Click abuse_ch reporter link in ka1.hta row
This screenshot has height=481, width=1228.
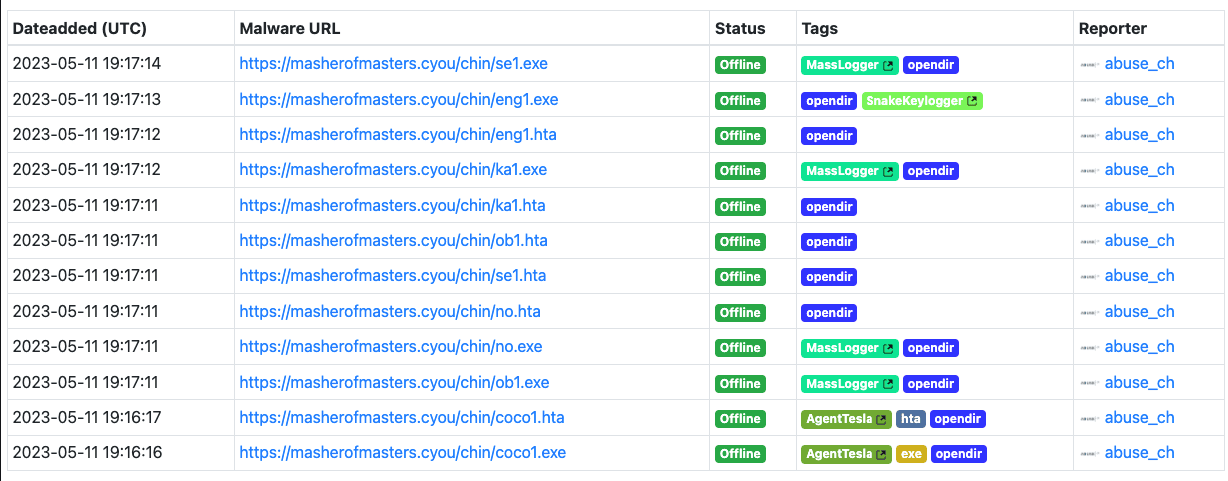[1139, 206]
